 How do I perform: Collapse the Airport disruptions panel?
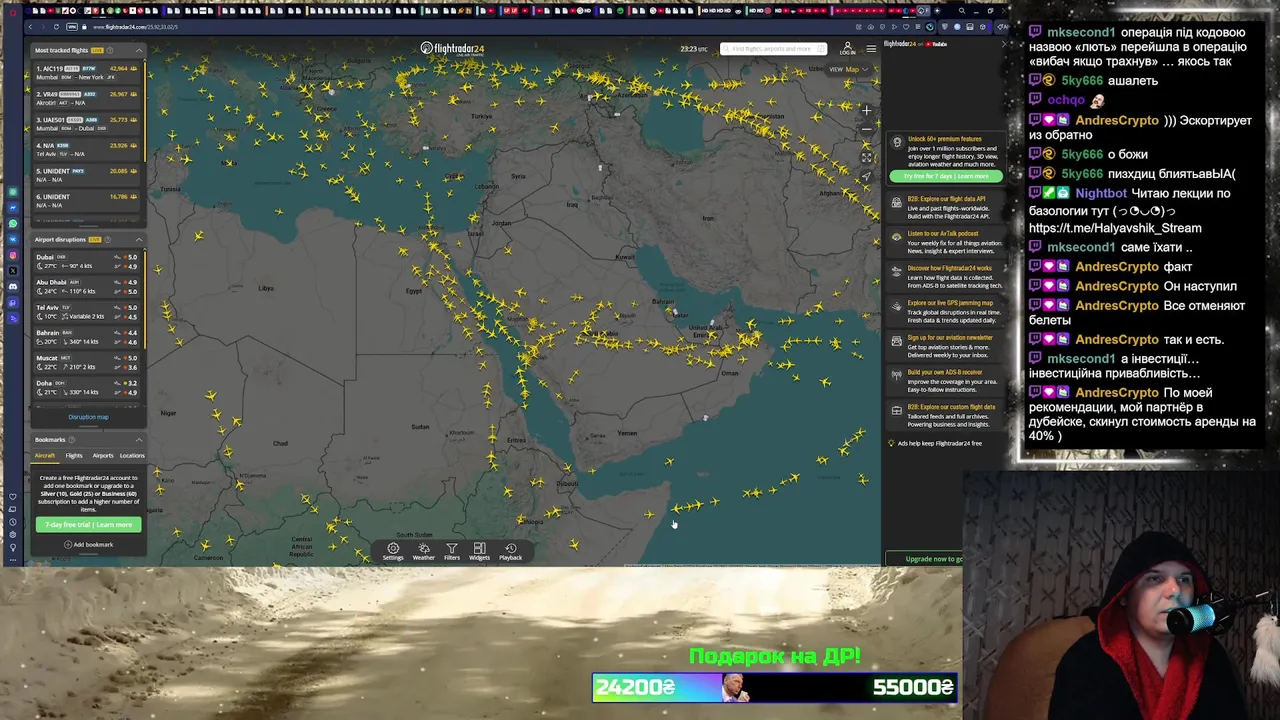click(x=138, y=240)
